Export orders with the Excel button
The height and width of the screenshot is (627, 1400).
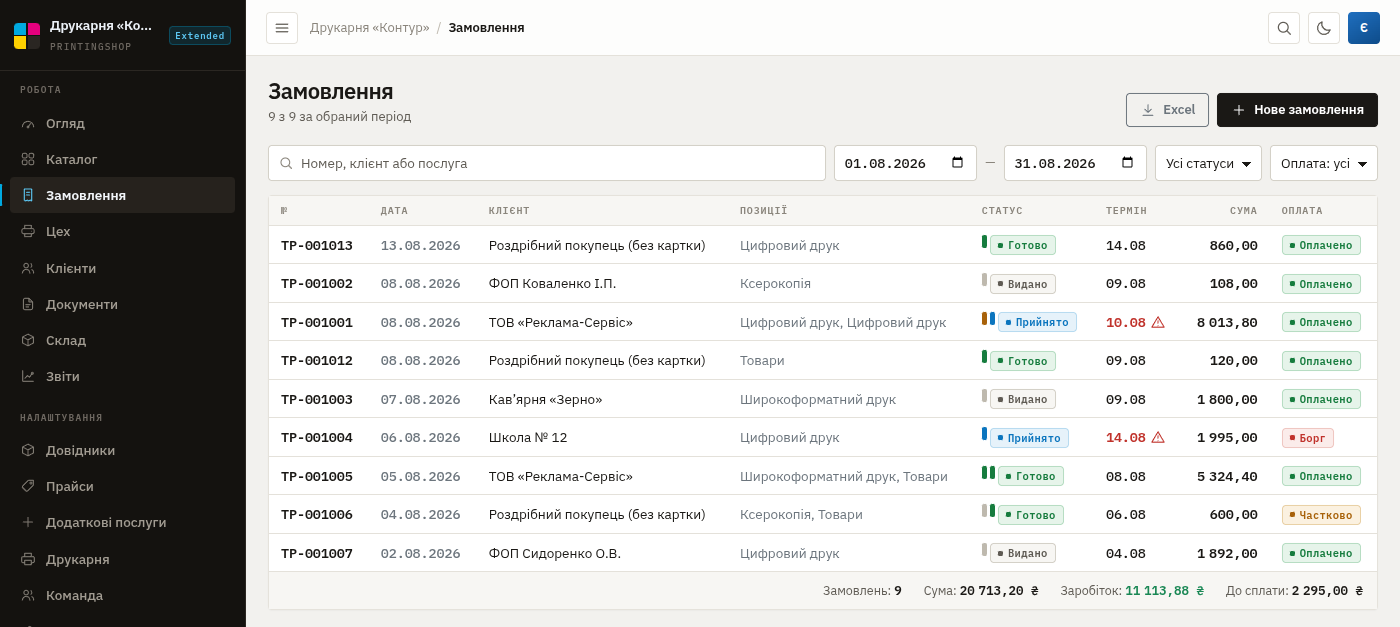click(x=1167, y=110)
